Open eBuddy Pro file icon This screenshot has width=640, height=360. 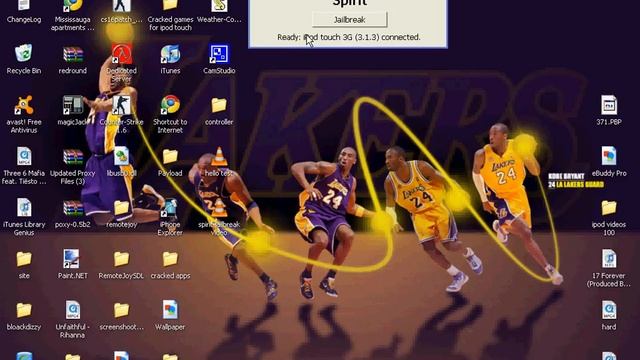(x=609, y=157)
